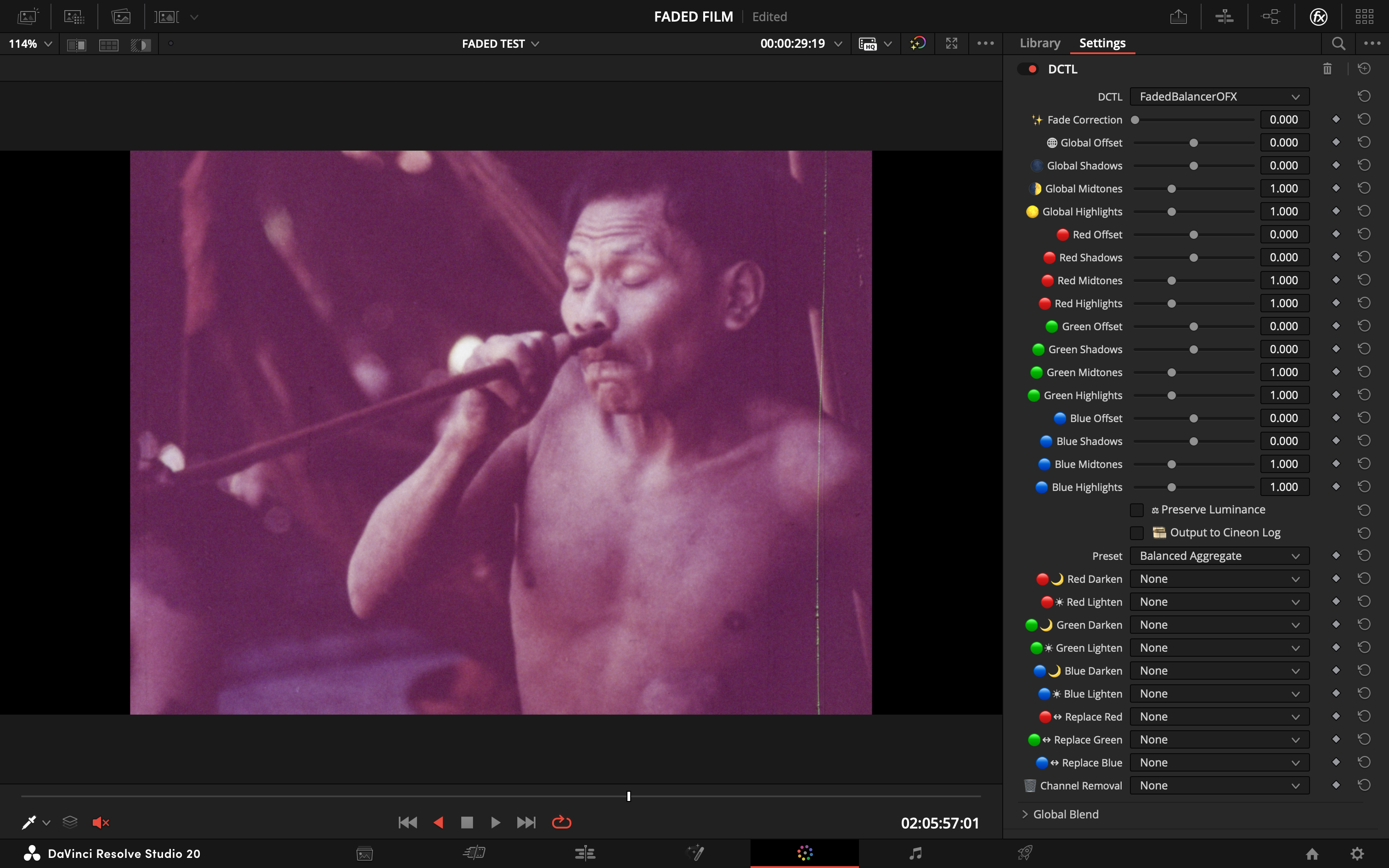Viewport: 1389px width, 868px height.
Task: Click the Red Offset value field
Action: pos(1284,234)
